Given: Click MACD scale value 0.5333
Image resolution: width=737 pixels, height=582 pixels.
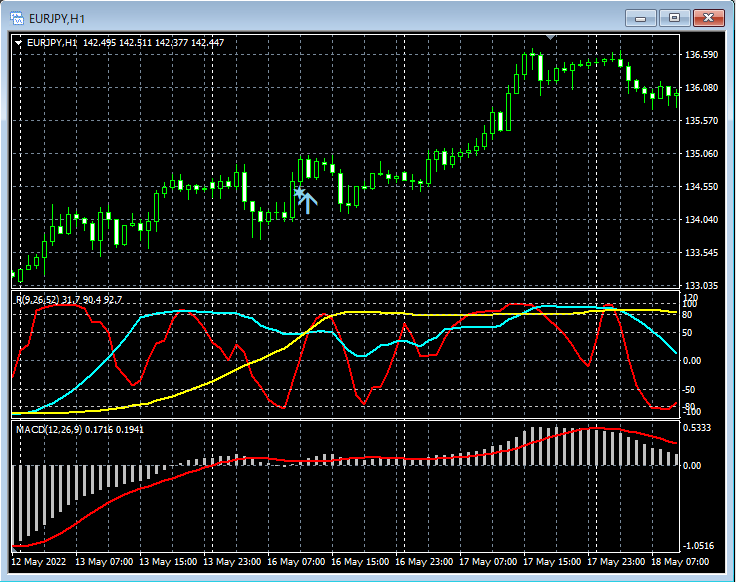Looking at the screenshot, I should (x=697, y=428).
